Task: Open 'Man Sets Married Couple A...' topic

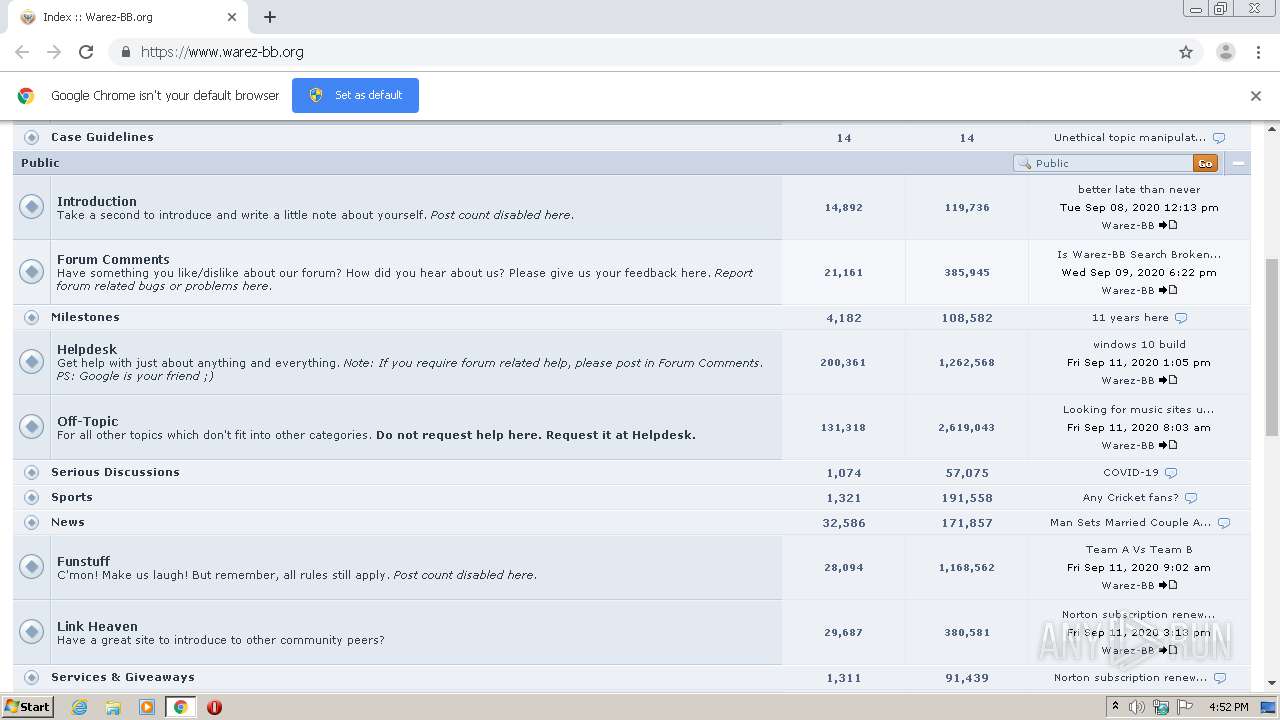Action: coord(1130,522)
